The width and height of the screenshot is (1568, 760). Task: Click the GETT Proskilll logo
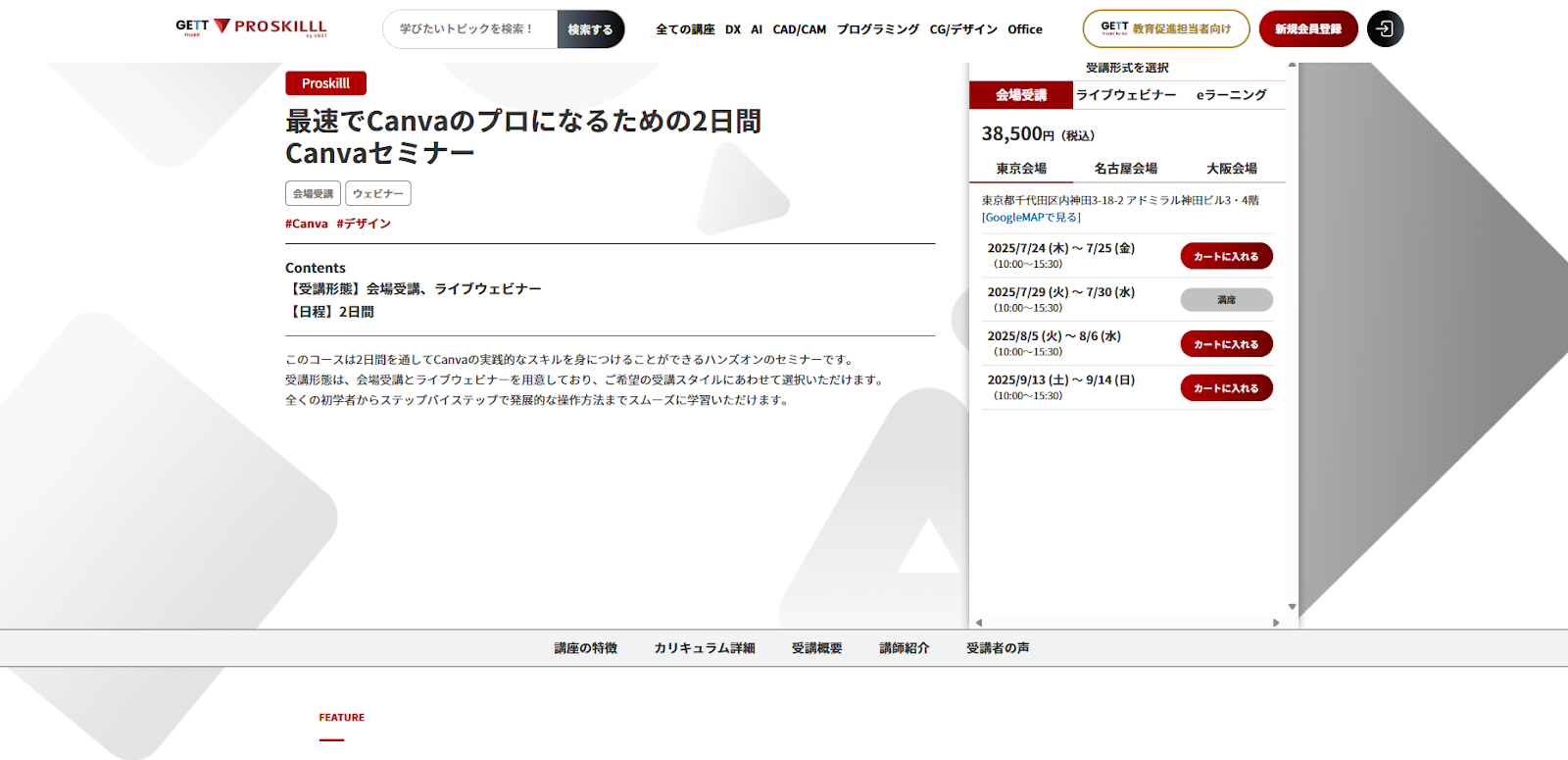coord(251,27)
